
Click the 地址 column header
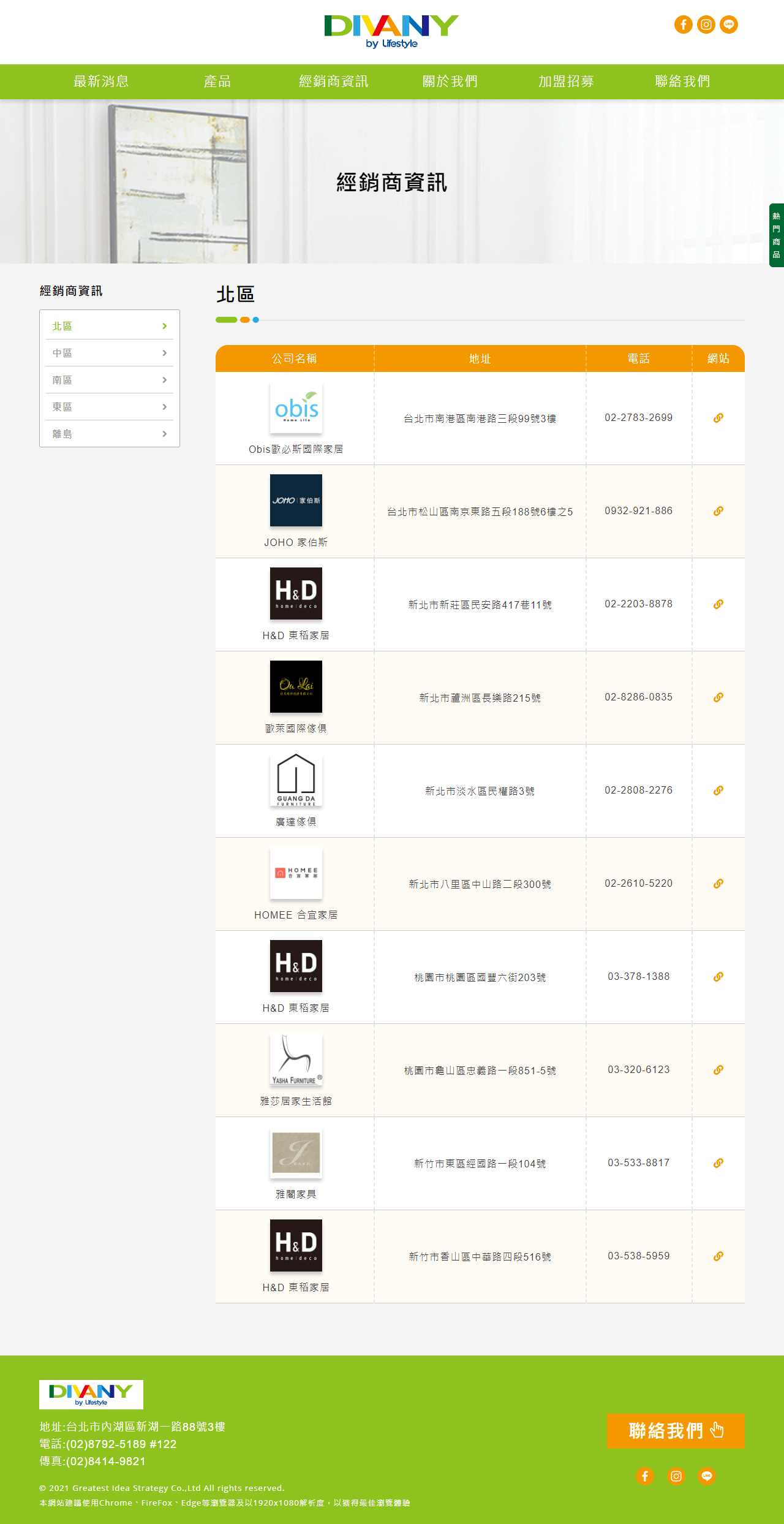click(480, 358)
